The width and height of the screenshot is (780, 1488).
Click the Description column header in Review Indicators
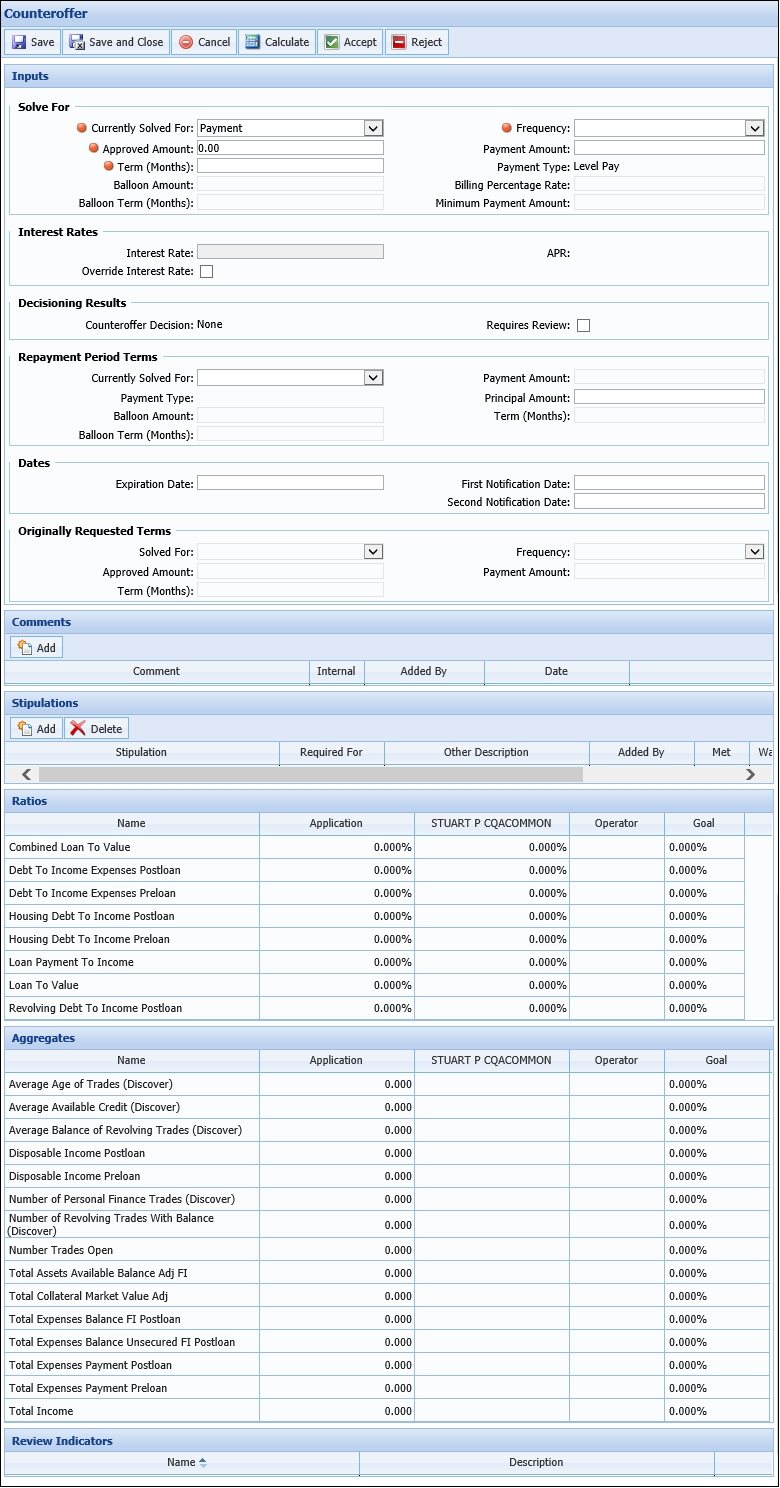click(536, 1462)
